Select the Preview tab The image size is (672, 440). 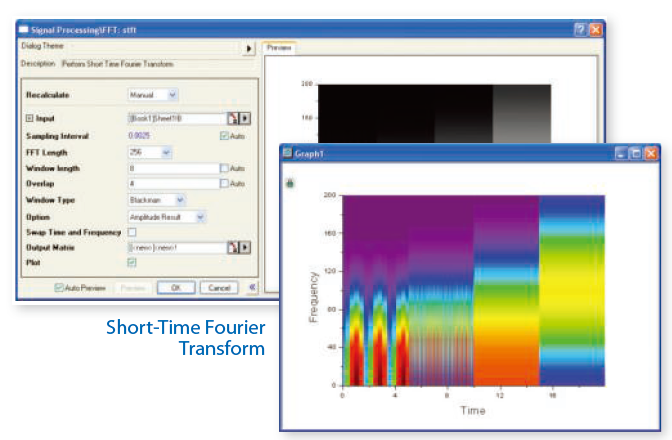tap(281, 47)
